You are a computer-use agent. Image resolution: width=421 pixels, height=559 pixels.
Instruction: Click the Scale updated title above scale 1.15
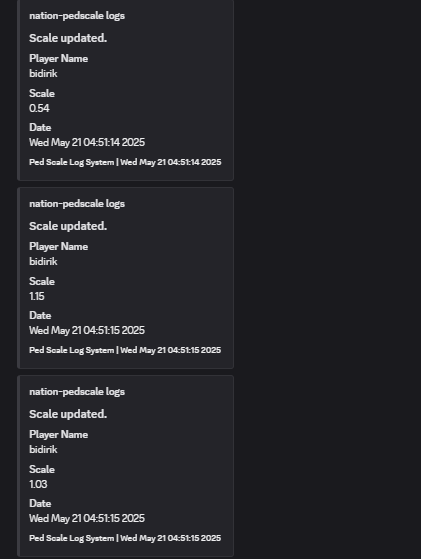pyautogui.click(x=68, y=226)
